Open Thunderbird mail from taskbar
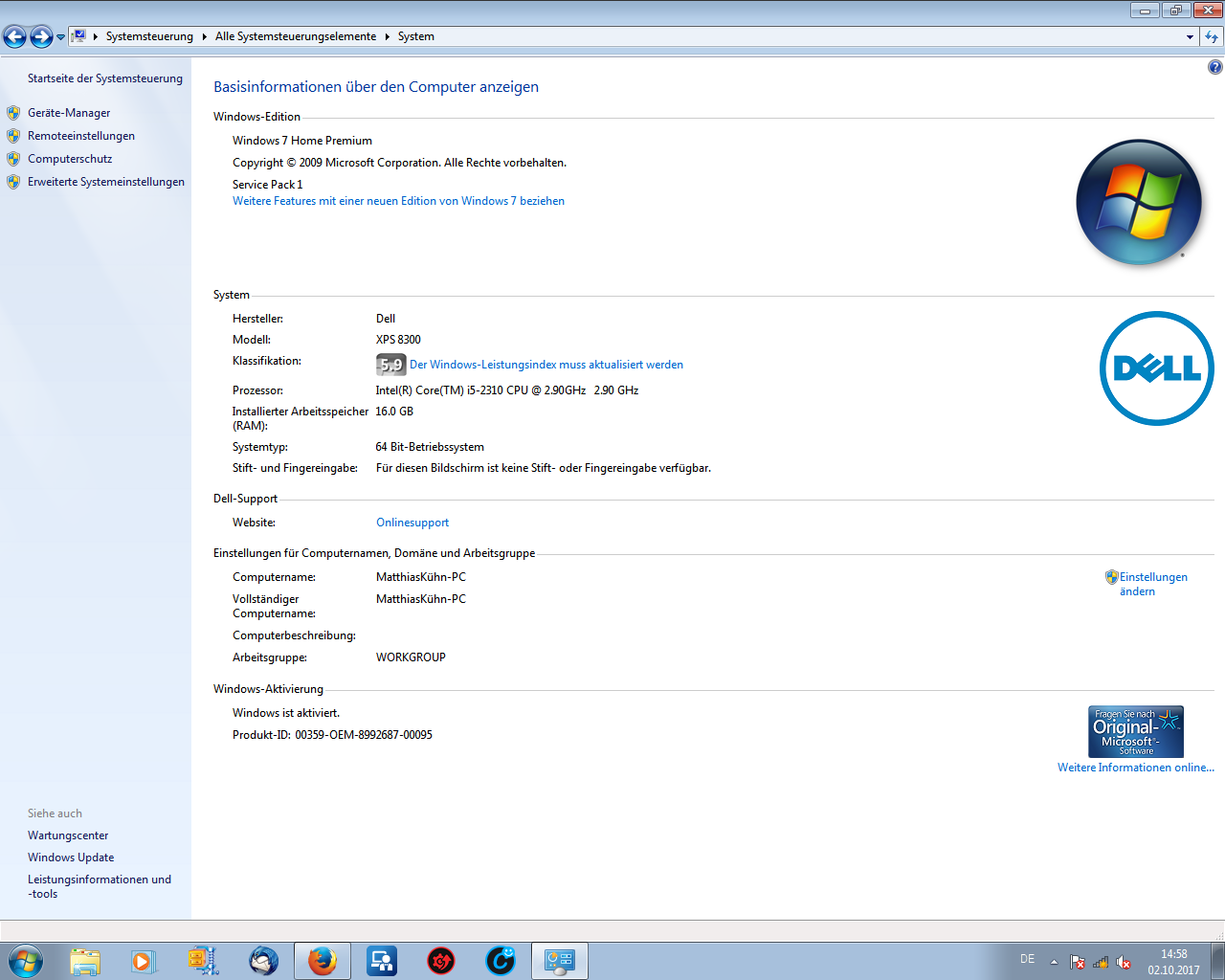This screenshot has width=1225, height=980. tap(263, 961)
